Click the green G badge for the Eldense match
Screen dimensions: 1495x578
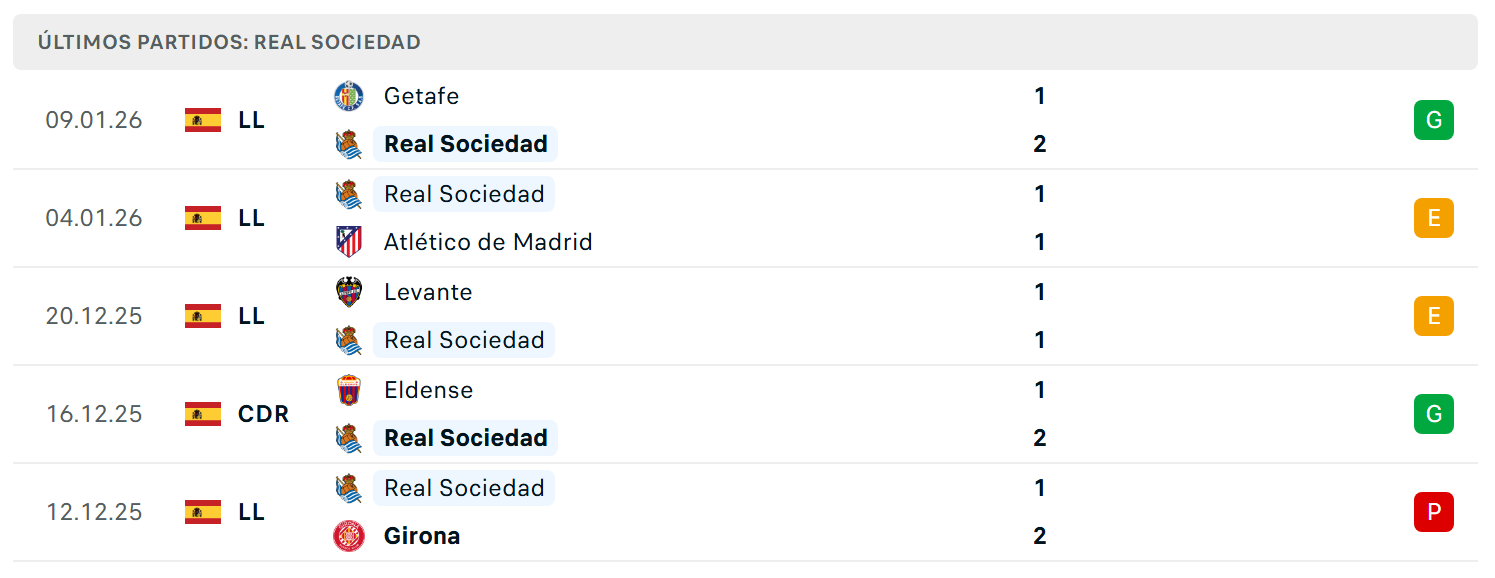click(1433, 414)
